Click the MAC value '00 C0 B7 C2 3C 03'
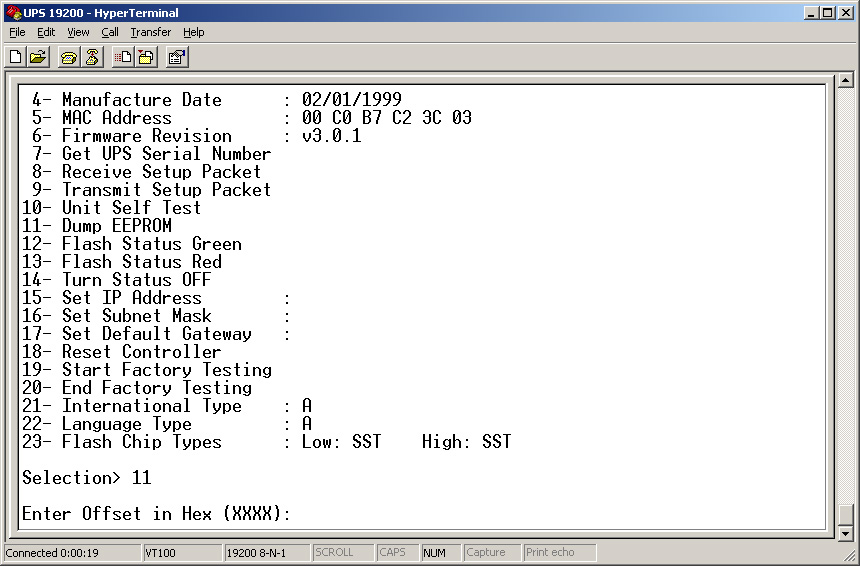The height and width of the screenshot is (566, 860). click(x=387, y=118)
